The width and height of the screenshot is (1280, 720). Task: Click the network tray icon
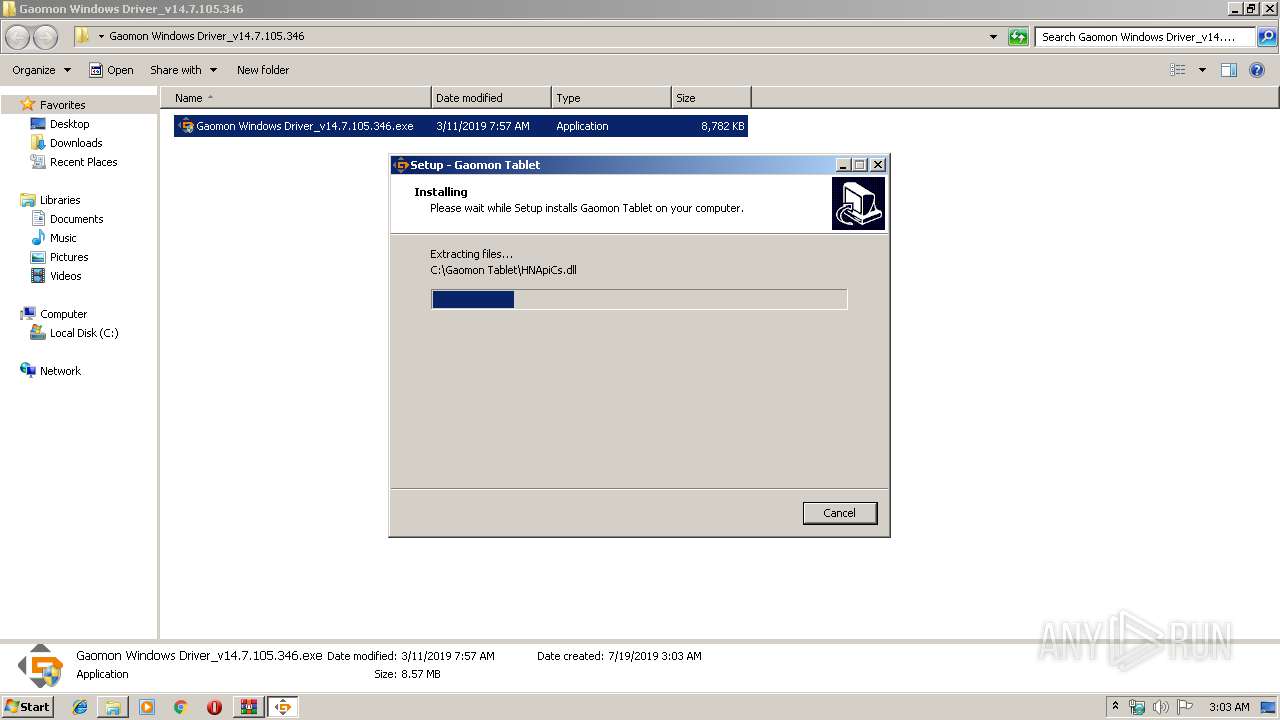(x=1137, y=707)
